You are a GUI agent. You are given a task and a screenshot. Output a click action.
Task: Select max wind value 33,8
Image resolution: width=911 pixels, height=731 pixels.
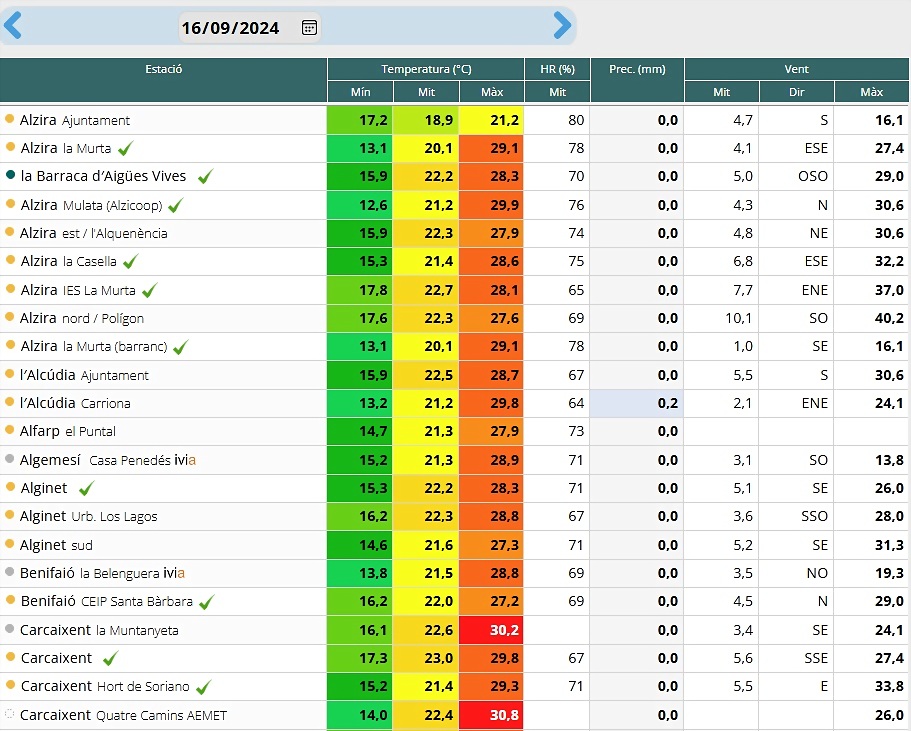(x=872, y=686)
